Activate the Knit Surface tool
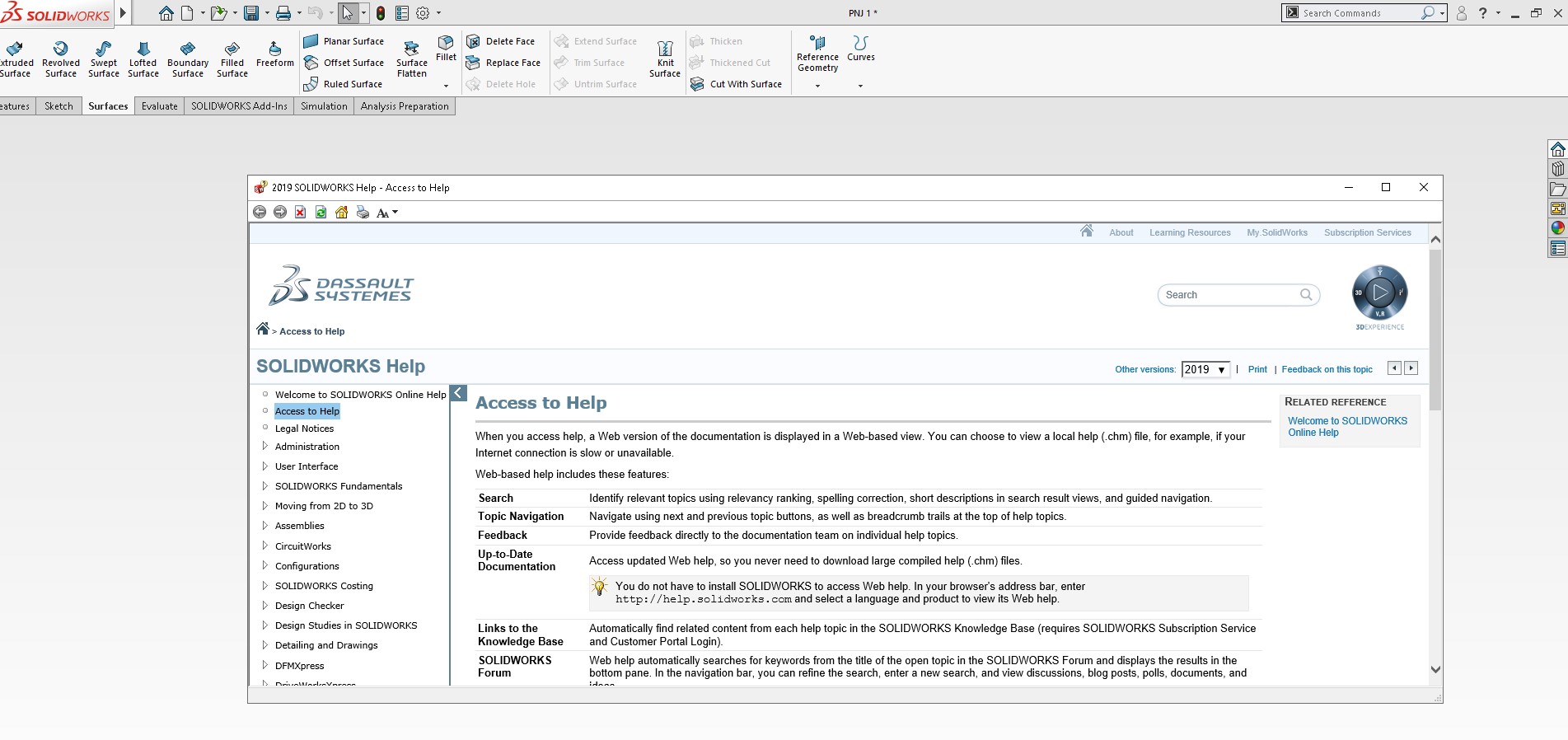The image size is (1568, 740). (665, 59)
